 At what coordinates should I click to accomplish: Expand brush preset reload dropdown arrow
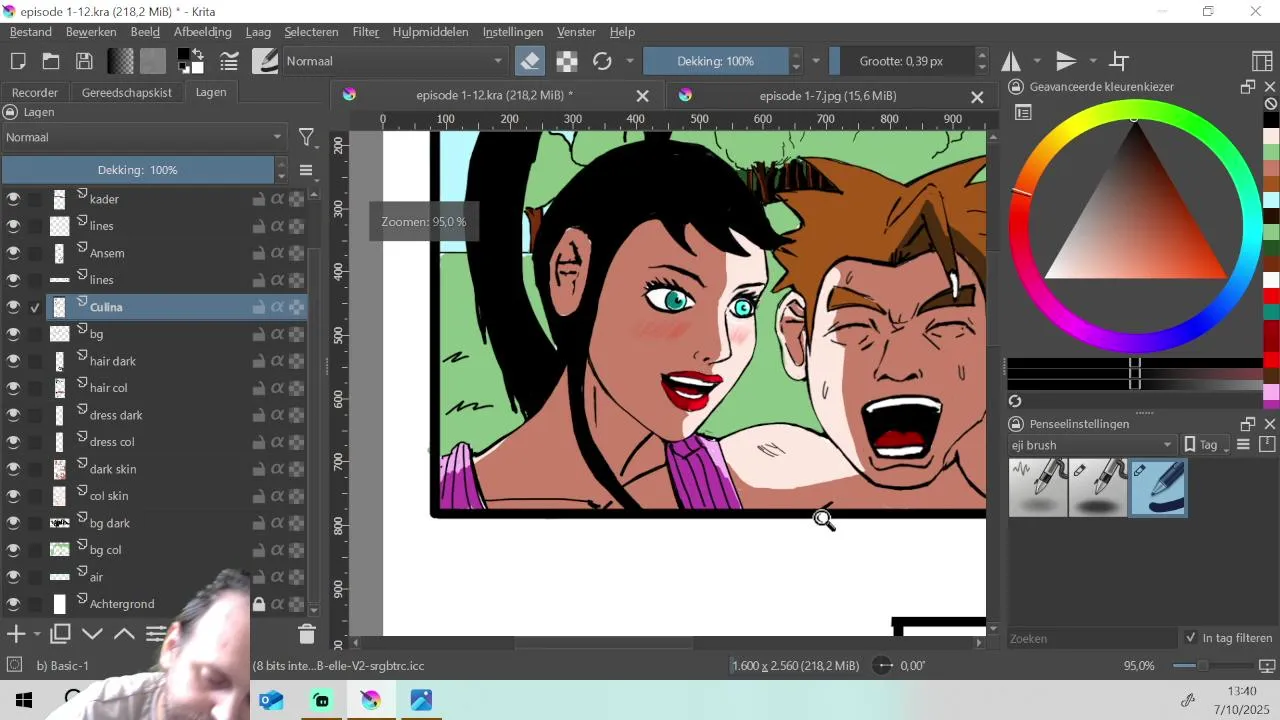pos(630,61)
